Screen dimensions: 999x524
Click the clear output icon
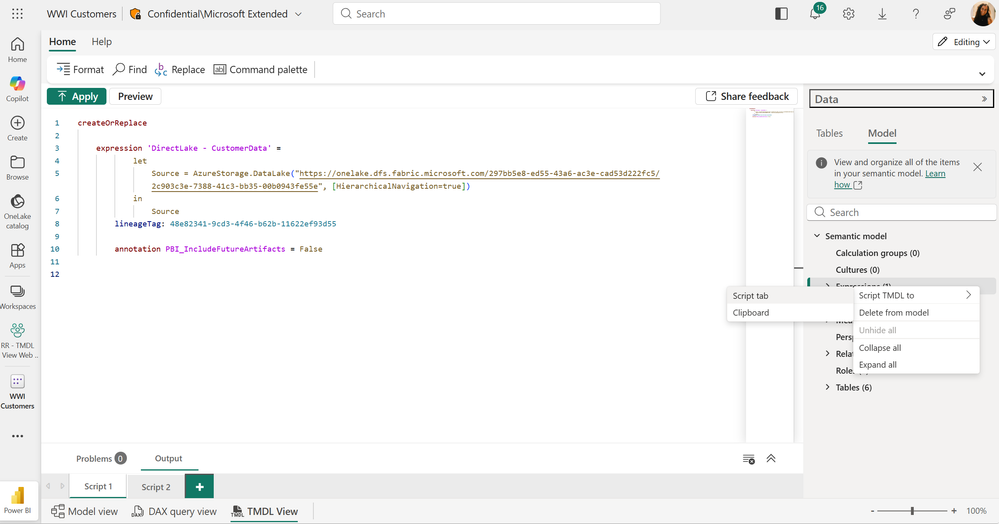pyautogui.click(x=749, y=459)
